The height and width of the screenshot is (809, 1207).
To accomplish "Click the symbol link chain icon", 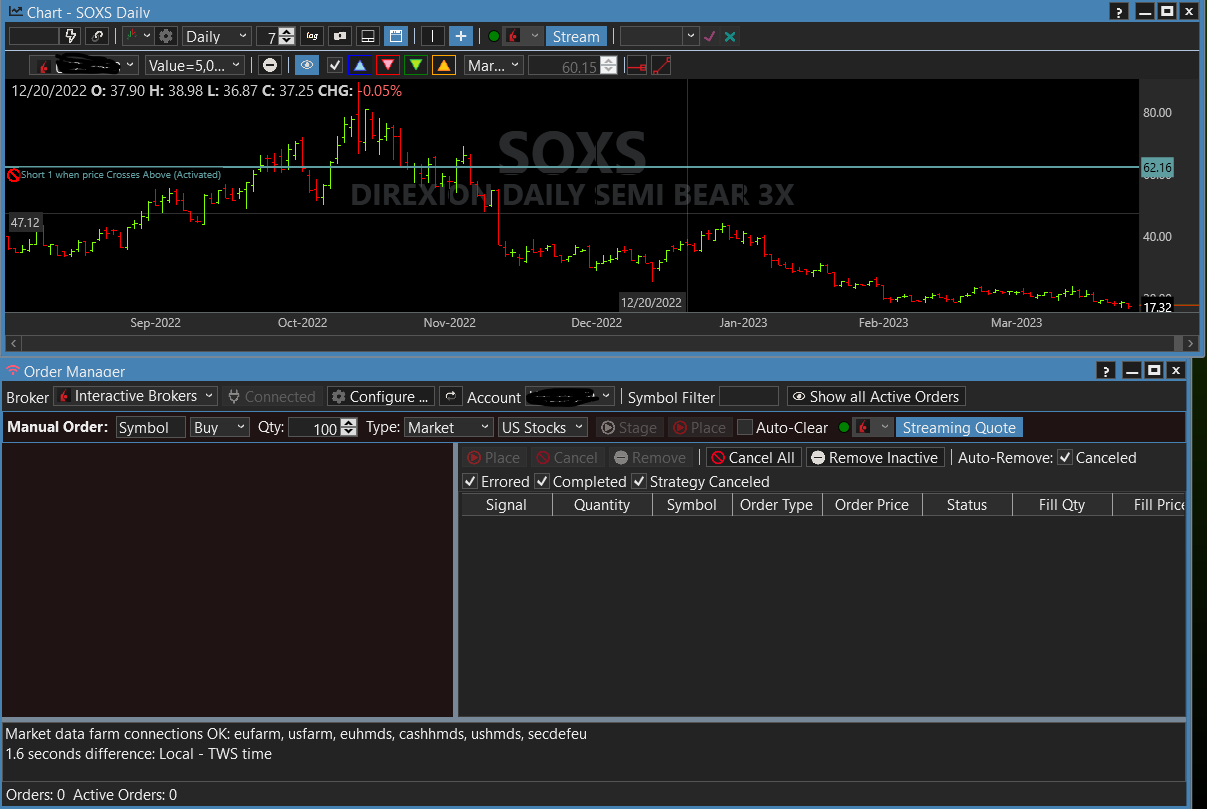I will point(97,36).
